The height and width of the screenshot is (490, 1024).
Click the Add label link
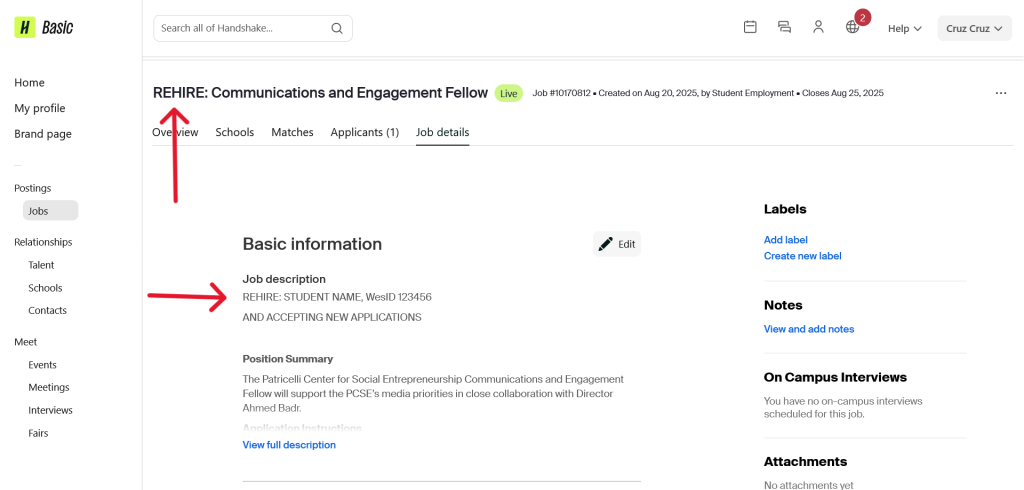785,240
